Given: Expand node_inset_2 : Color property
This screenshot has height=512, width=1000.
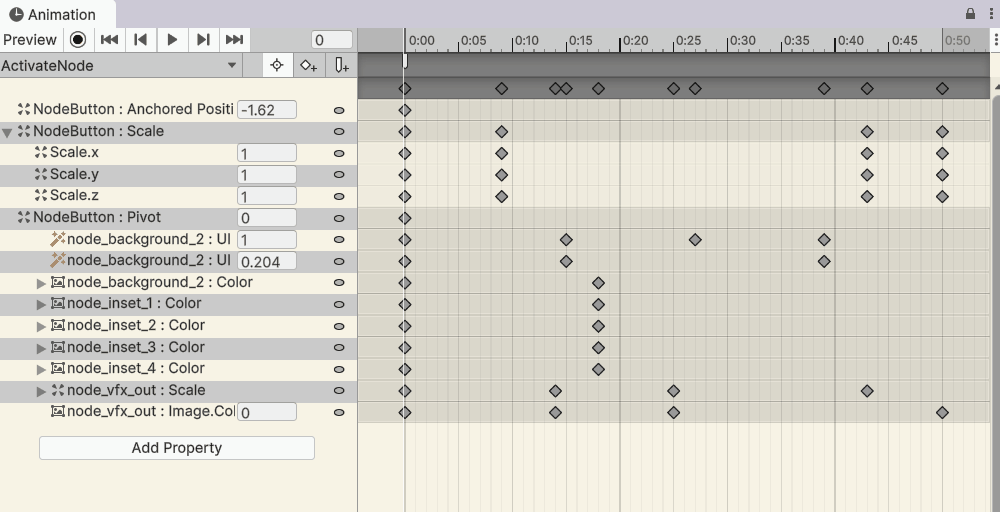Looking at the screenshot, I should coord(41,326).
